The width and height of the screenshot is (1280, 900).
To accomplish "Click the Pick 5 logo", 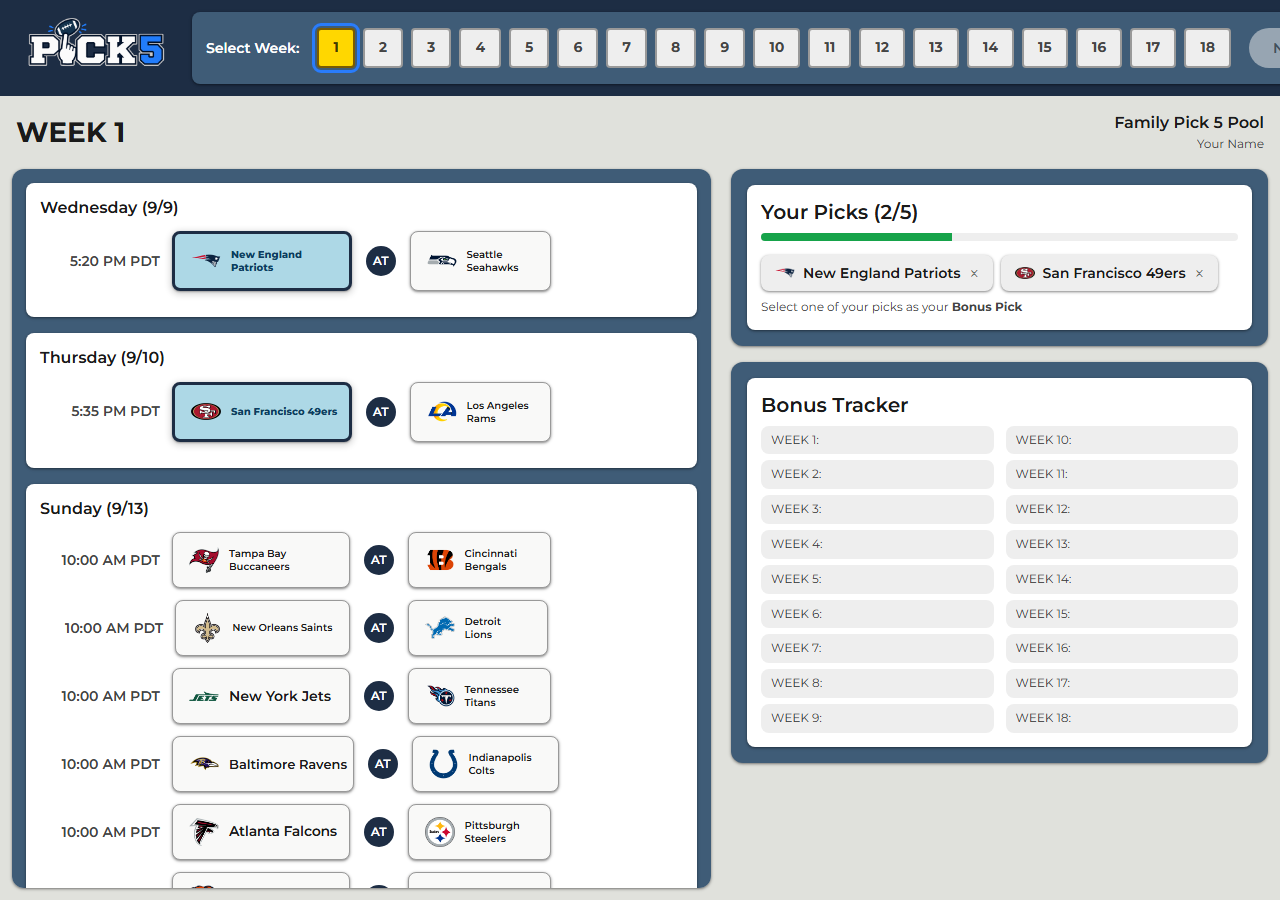I will [x=96, y=44].
